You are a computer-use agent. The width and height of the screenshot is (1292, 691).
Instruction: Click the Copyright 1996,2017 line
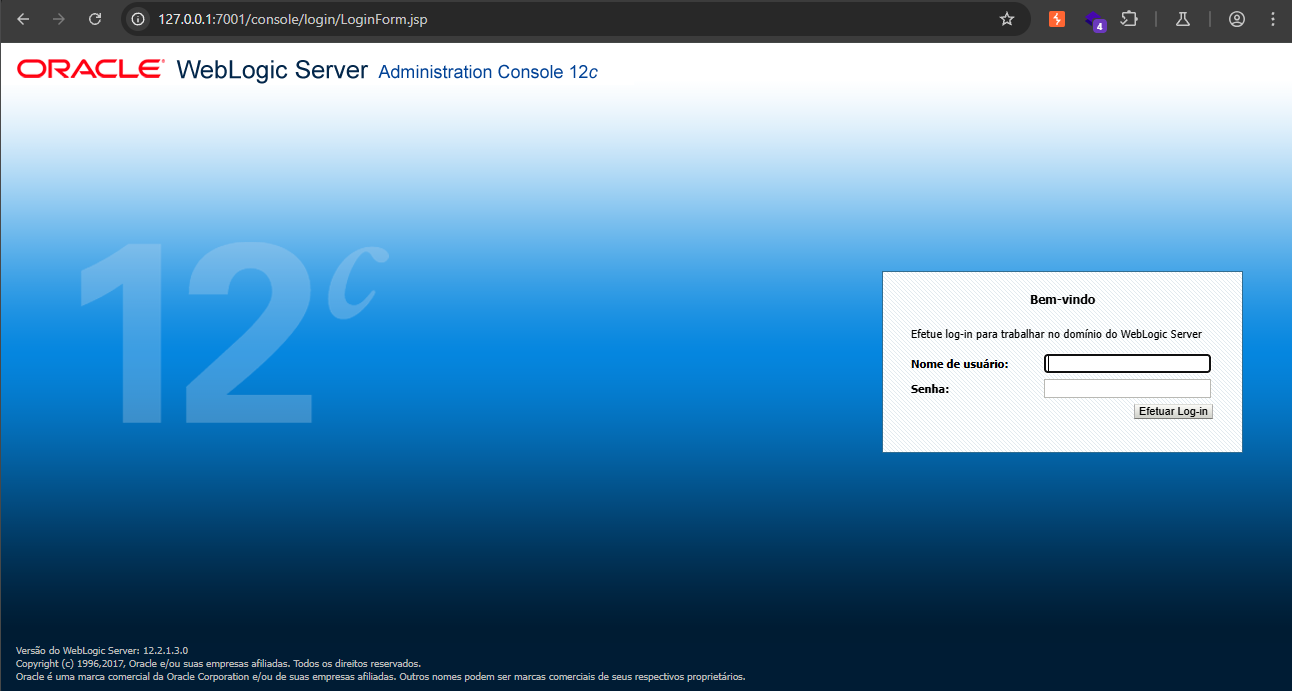point(218,663)
